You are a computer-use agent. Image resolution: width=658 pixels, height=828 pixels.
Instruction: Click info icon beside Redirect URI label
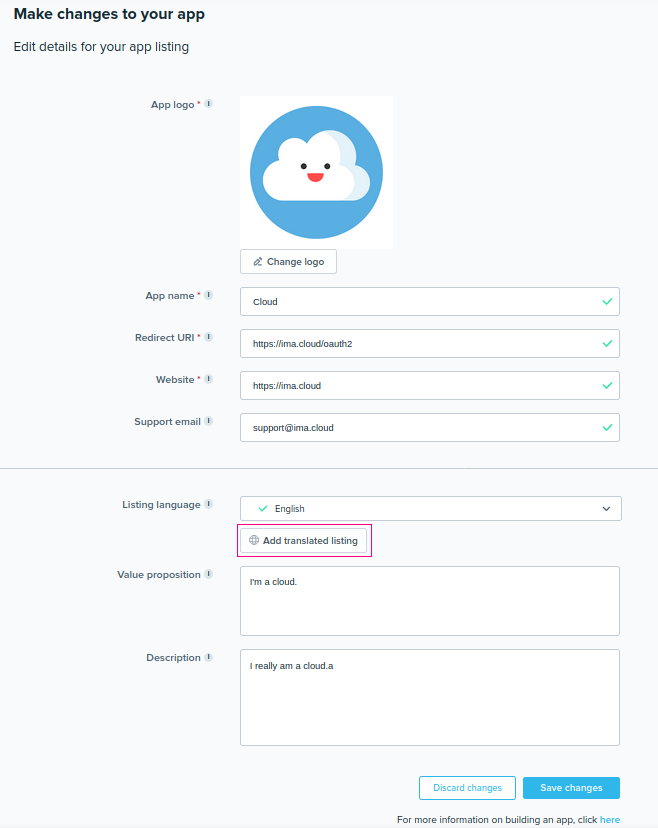[x=209, y=337]
